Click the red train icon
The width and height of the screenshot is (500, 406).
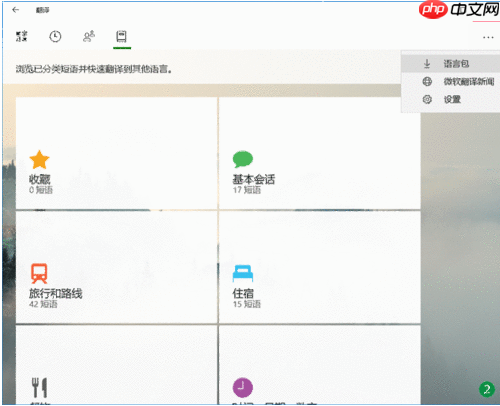[39, 273]
